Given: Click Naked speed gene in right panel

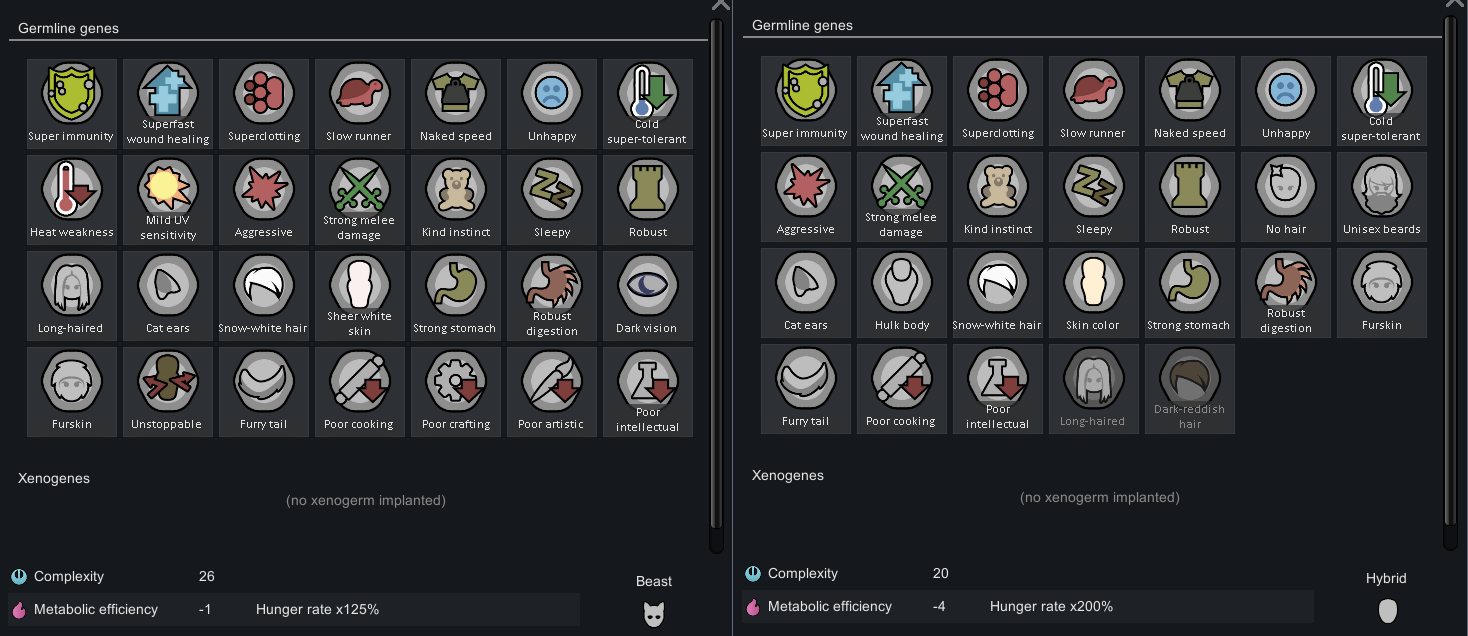Looking at the screenshot, I should [1190, 101].
